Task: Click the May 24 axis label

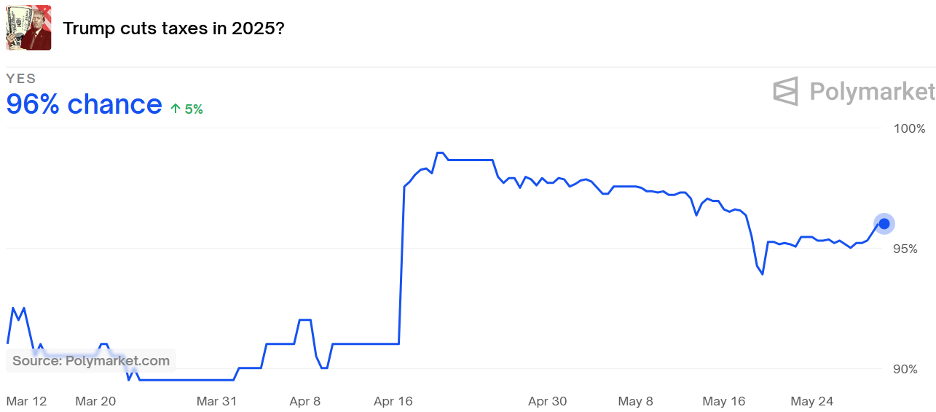Action: [811, 401]
